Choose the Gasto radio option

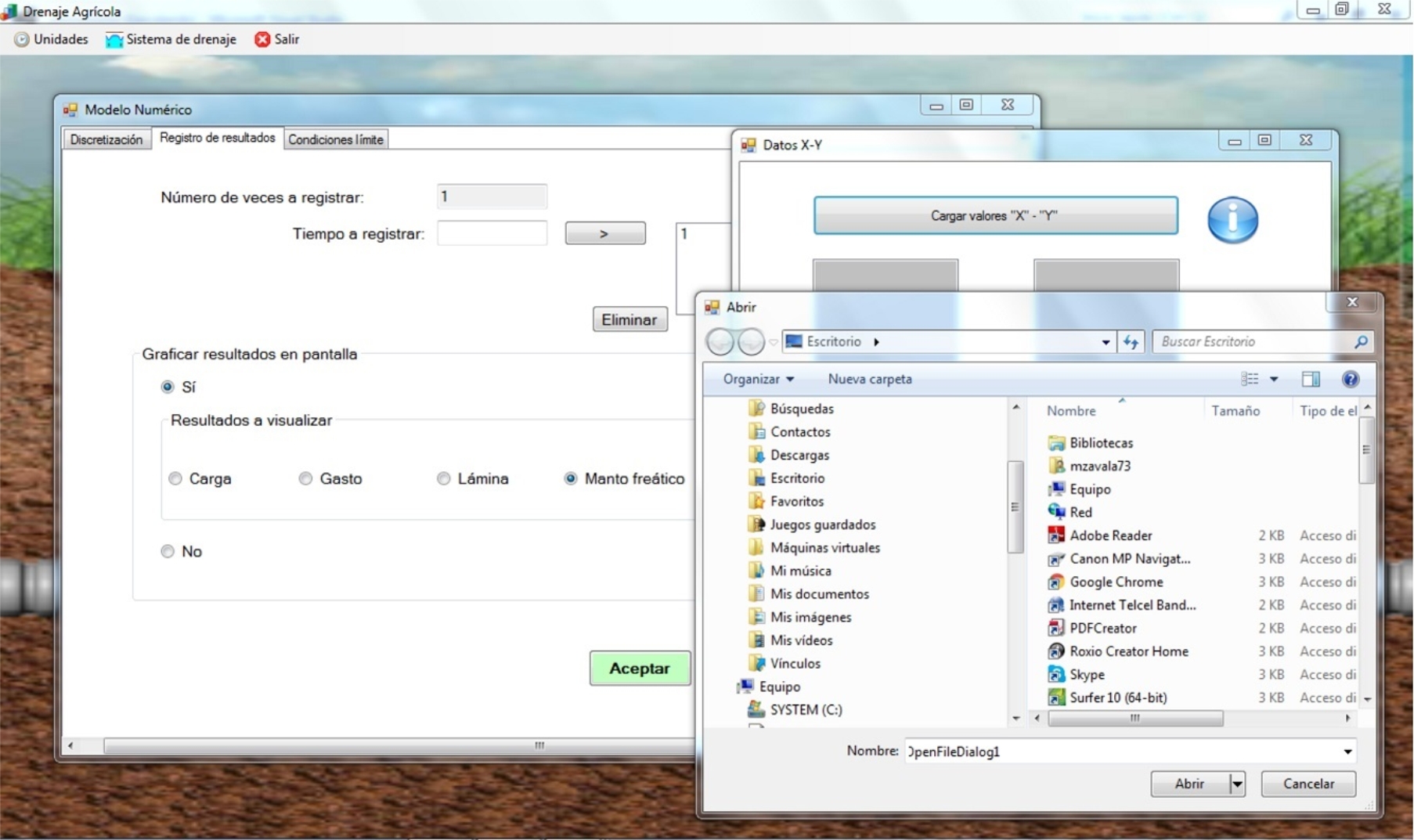pos(305,478)
